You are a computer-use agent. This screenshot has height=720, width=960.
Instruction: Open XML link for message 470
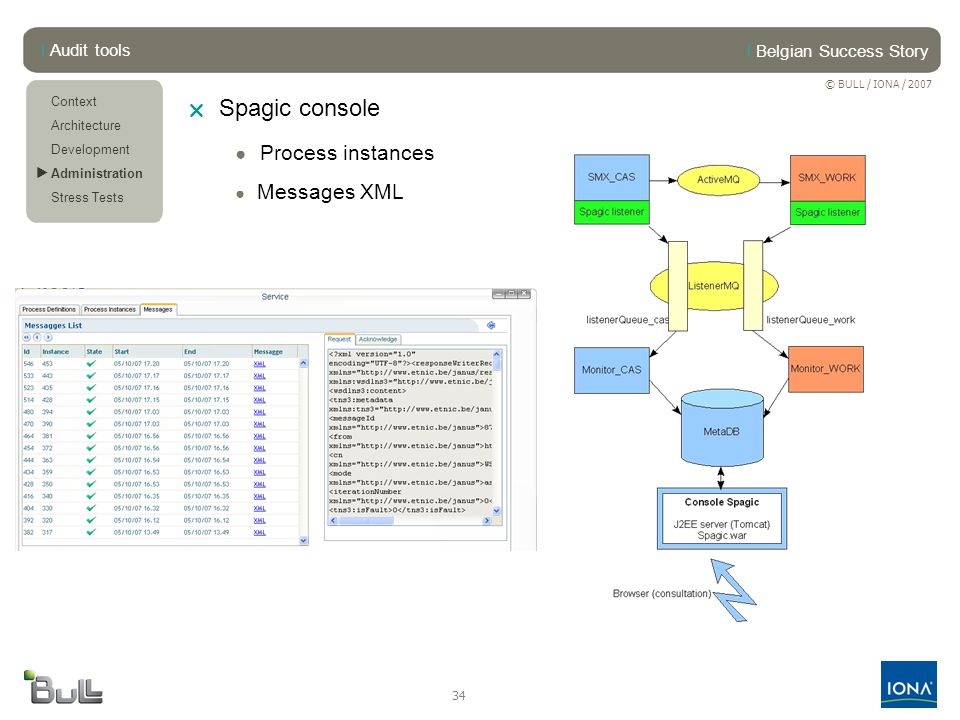click(260, 424)
